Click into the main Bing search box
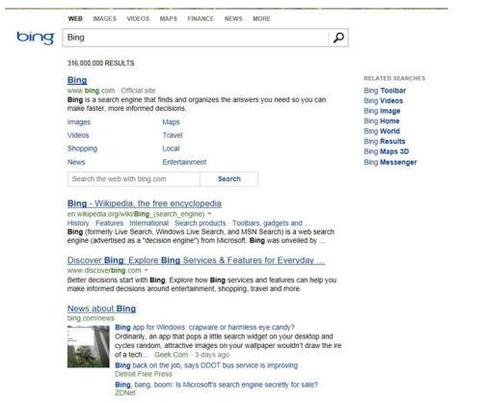Screen dimensions: 483x403 196,38
